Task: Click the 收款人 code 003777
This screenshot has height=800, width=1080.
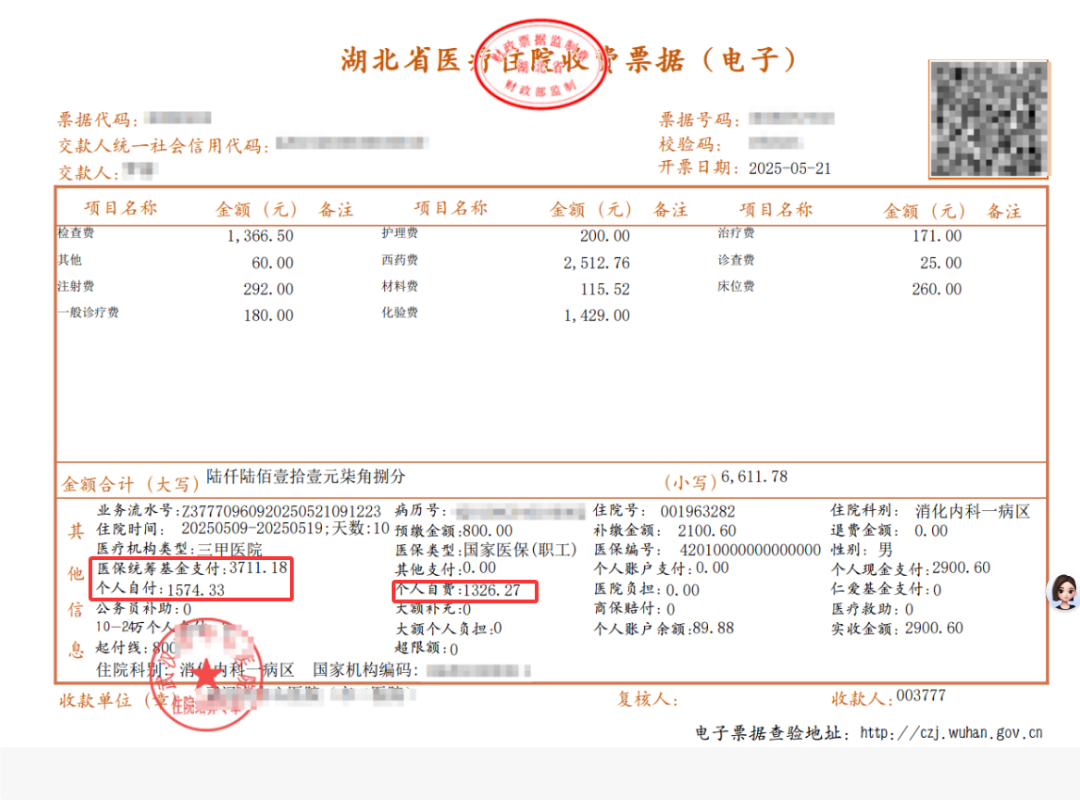Action: [920, 696]
